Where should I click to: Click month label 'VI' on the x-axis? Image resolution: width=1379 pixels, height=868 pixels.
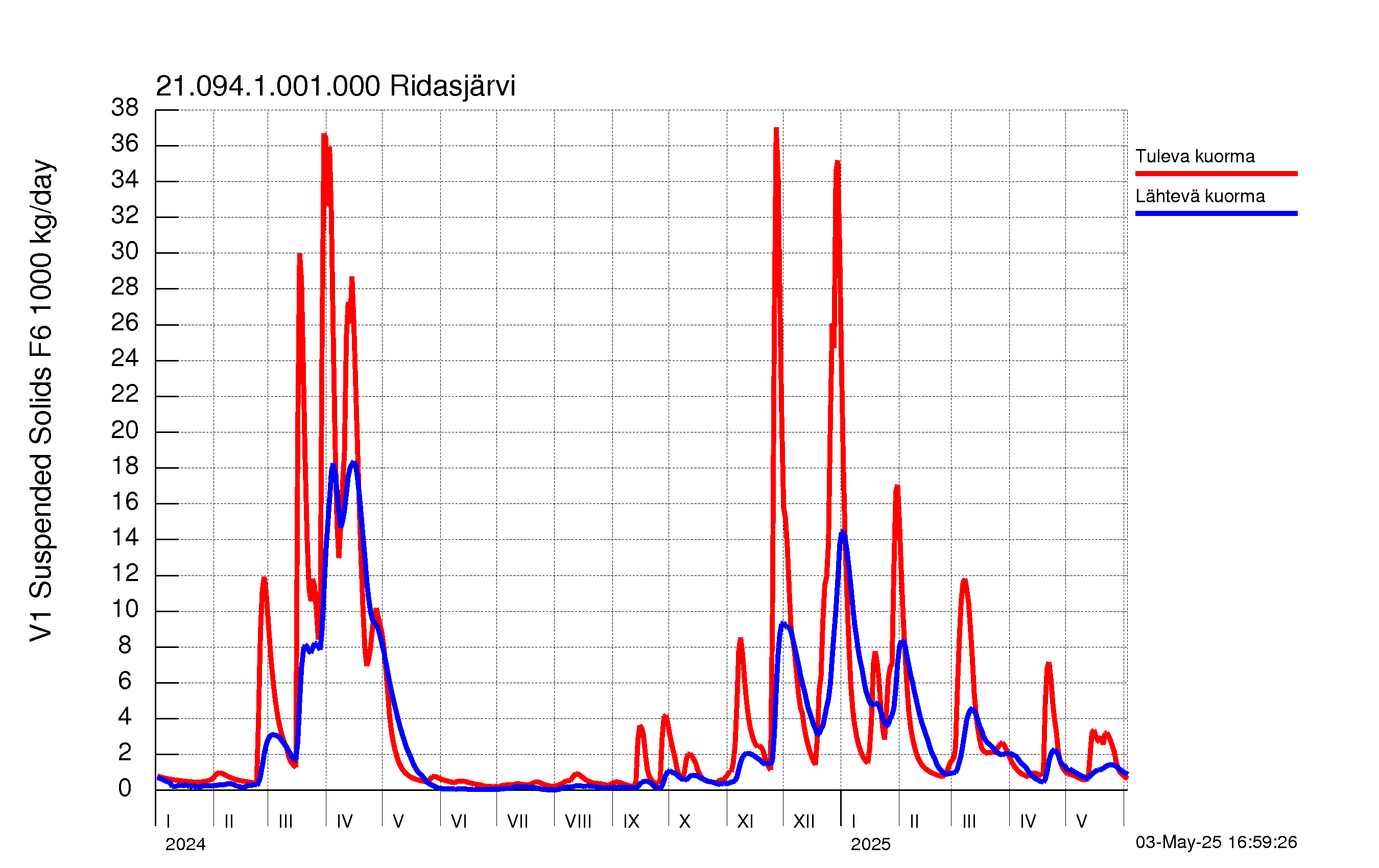459,822
